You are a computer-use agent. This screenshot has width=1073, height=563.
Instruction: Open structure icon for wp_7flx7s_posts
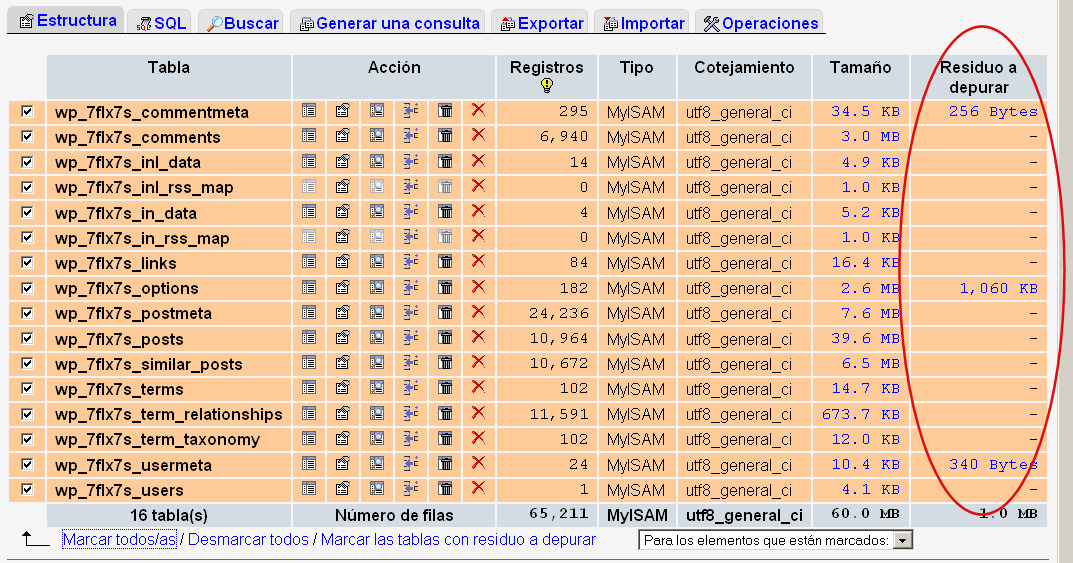pos(342,338)
